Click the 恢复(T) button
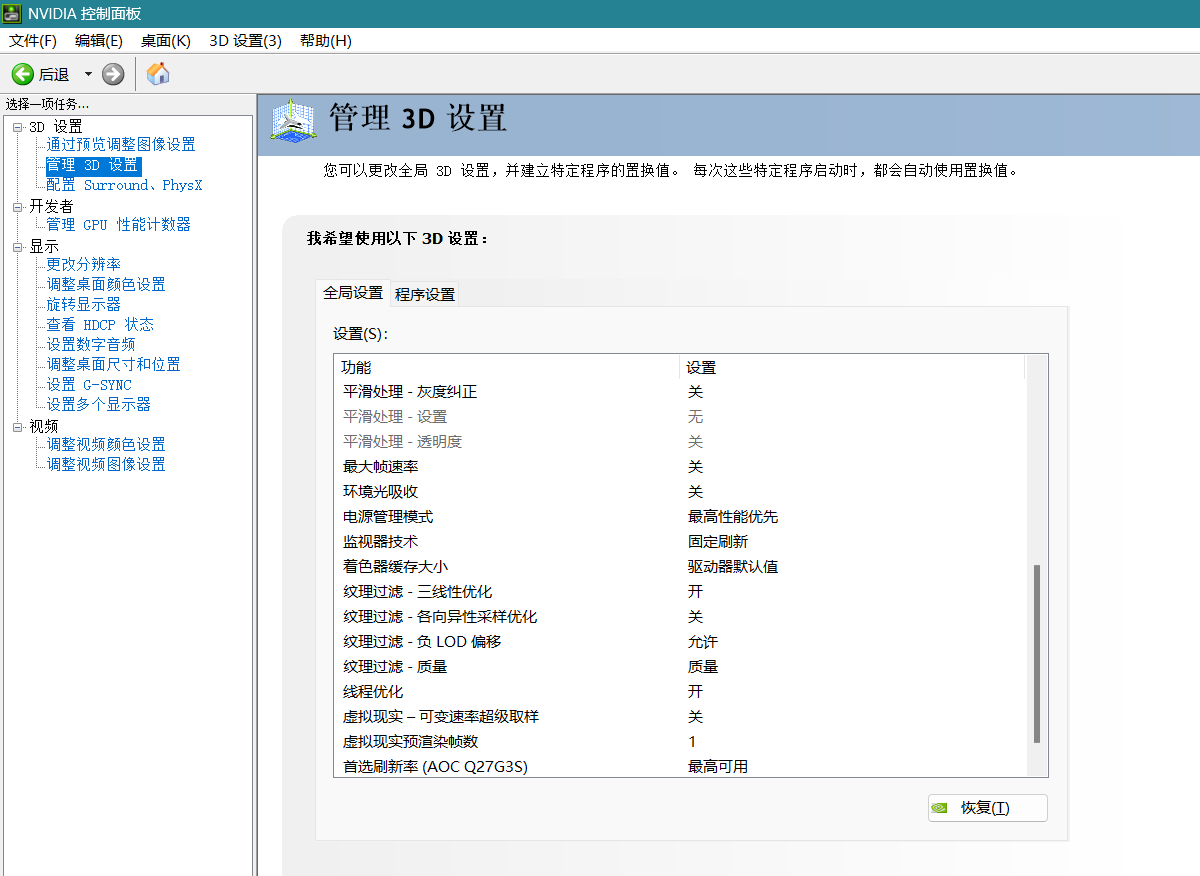The width and height of the screenshot is (1200, 876). tap(988, 808)
